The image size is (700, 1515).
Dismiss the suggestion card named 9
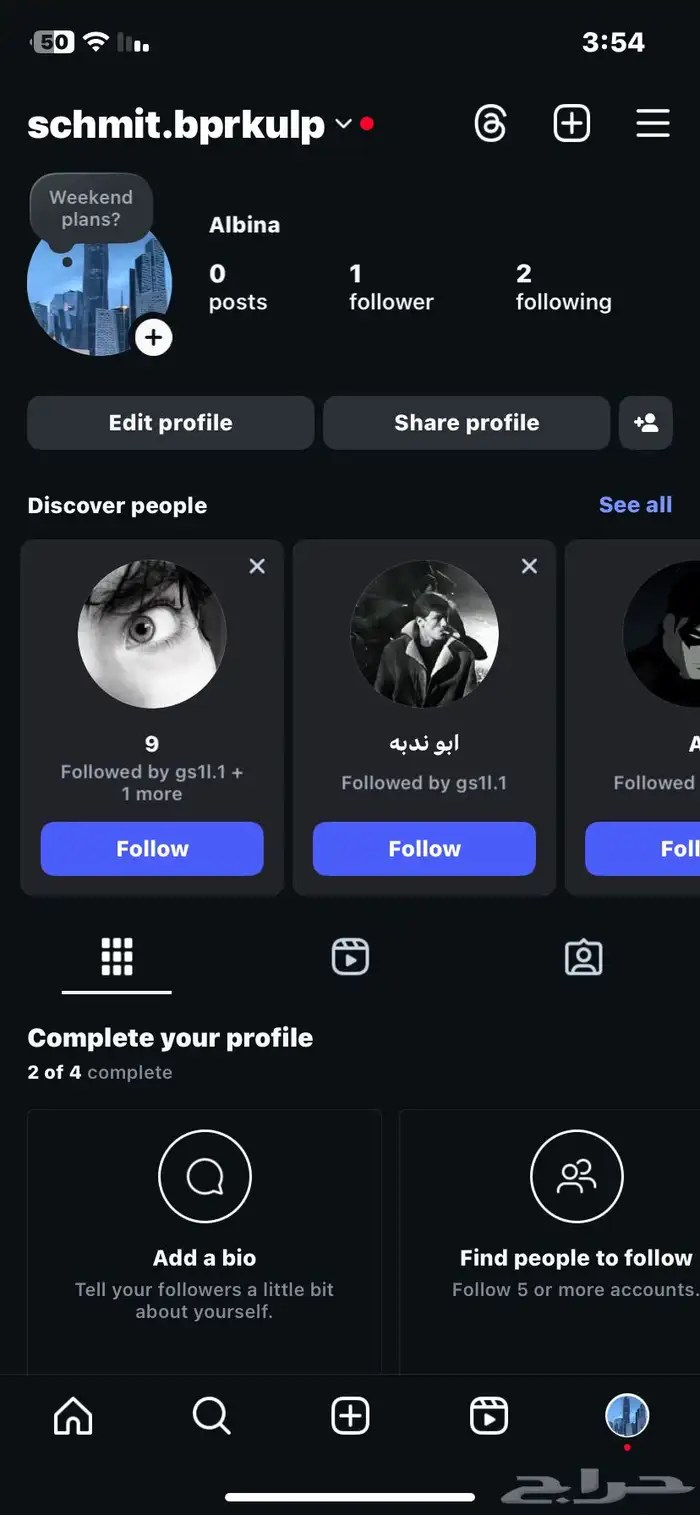pyautogui.click(x=257, y=567)
